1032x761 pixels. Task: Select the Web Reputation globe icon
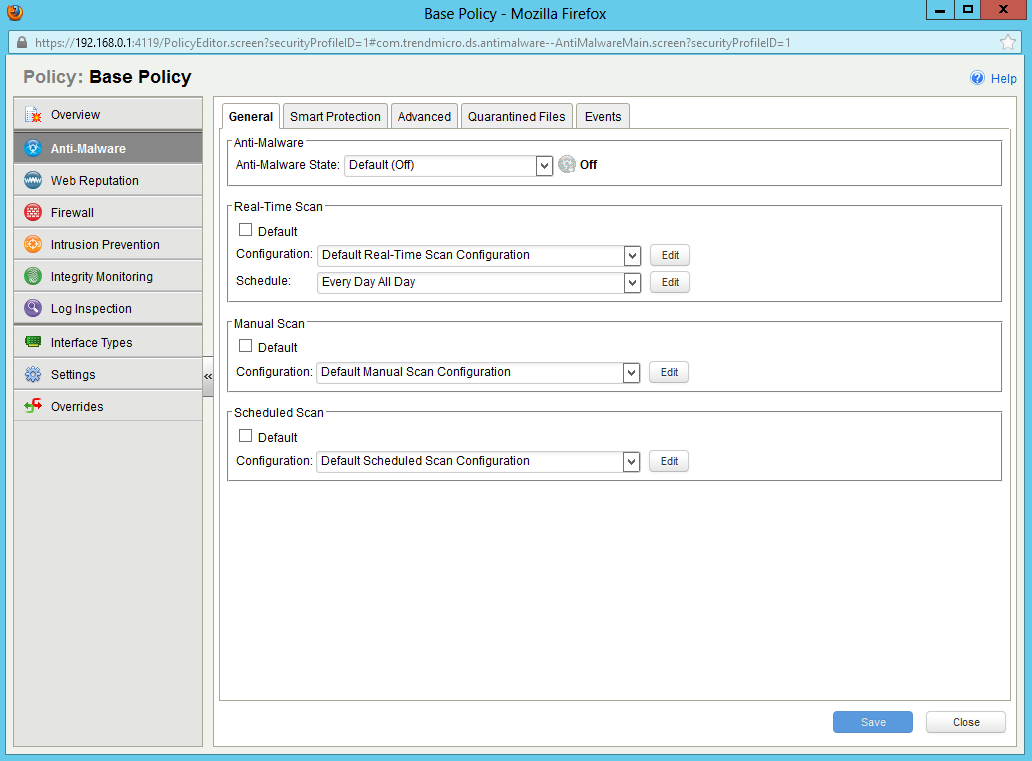(33, 181)
